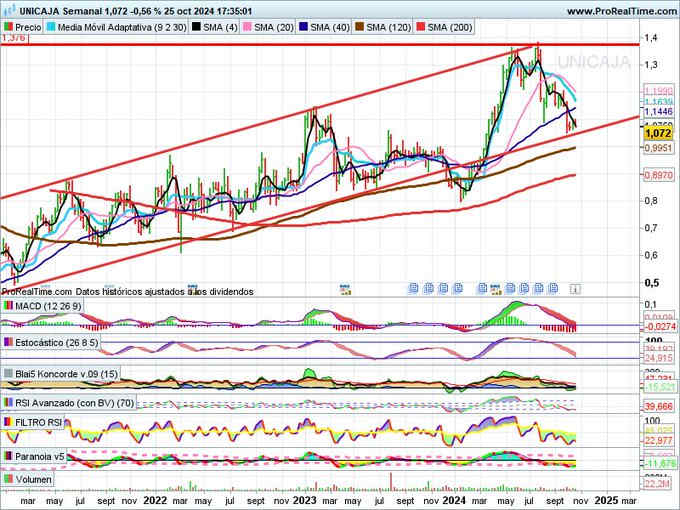Click the 2025 label on time axis
Screen dimensions: 680x510
tap(606, 500)
